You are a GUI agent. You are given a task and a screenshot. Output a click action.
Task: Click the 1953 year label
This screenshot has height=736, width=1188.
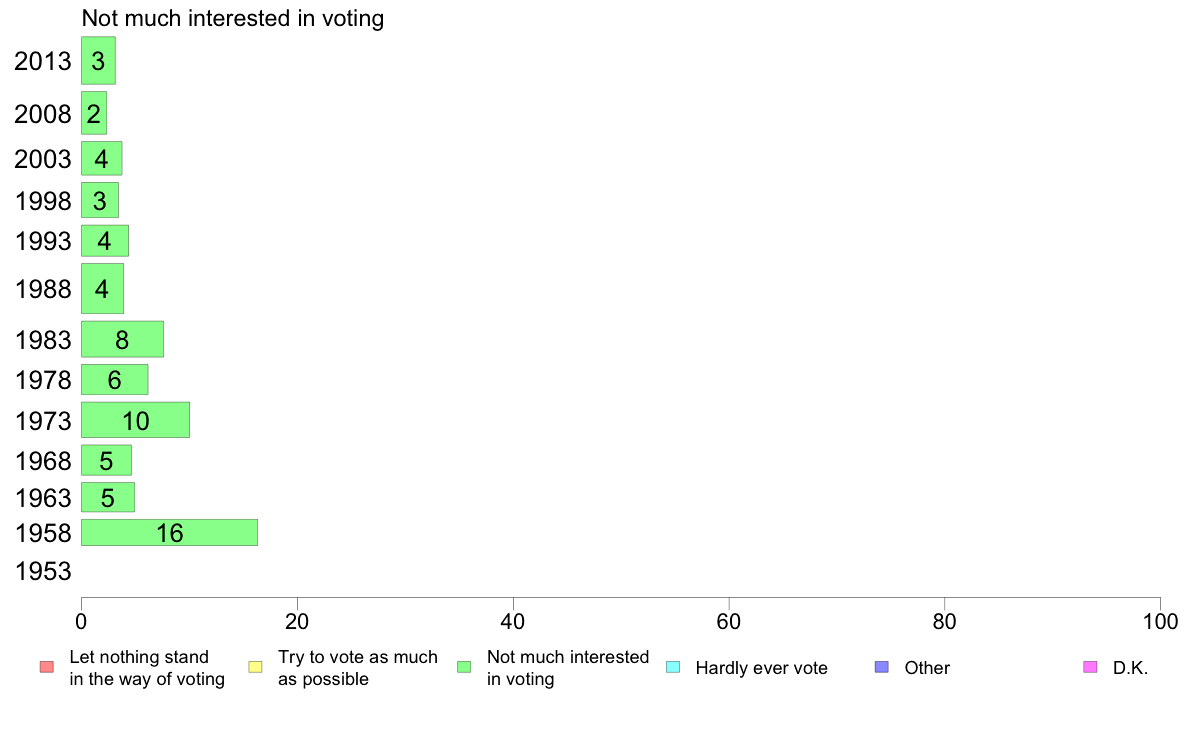click(x=43, y=571)
